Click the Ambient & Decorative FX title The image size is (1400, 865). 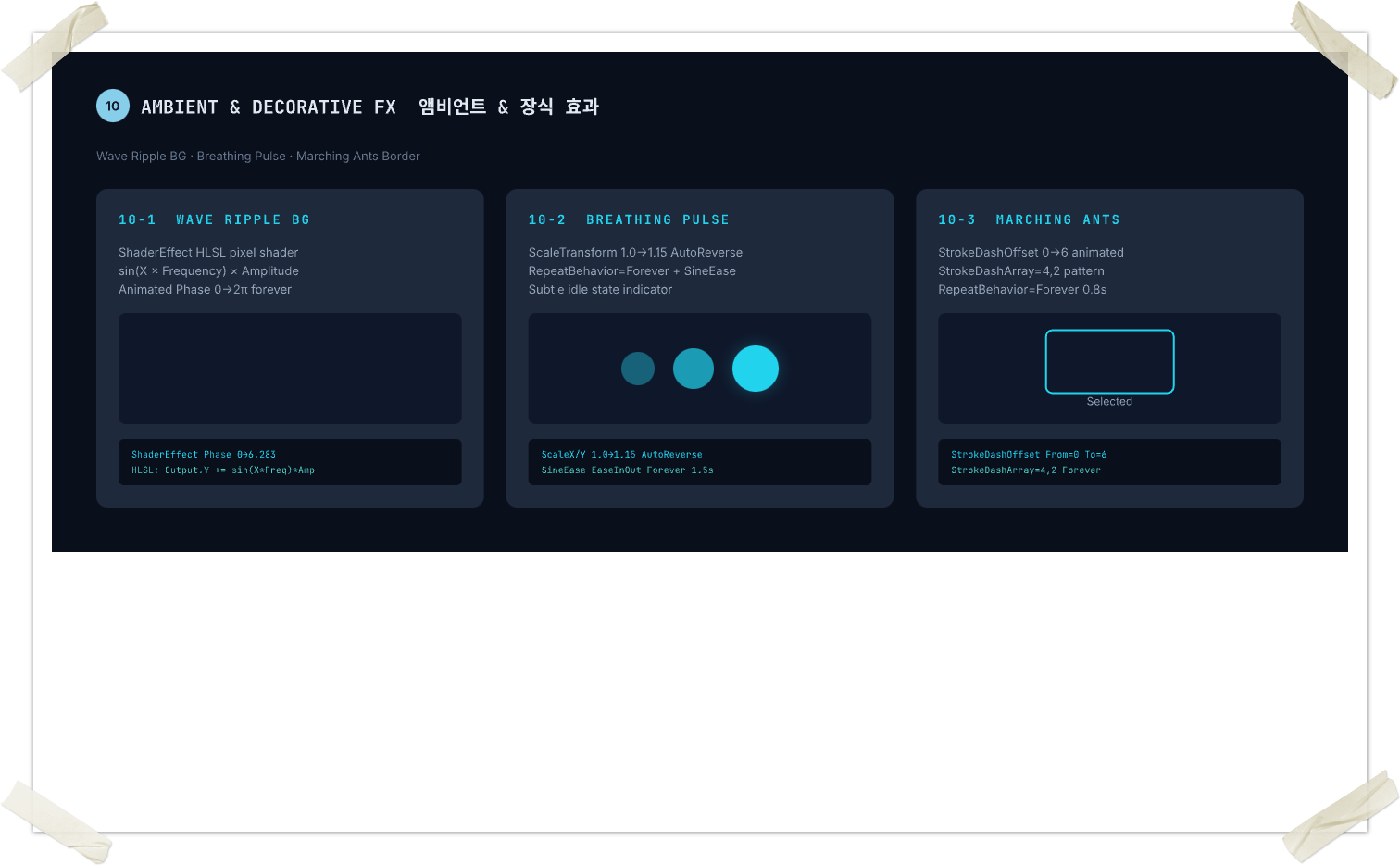(x=269, y=107)
